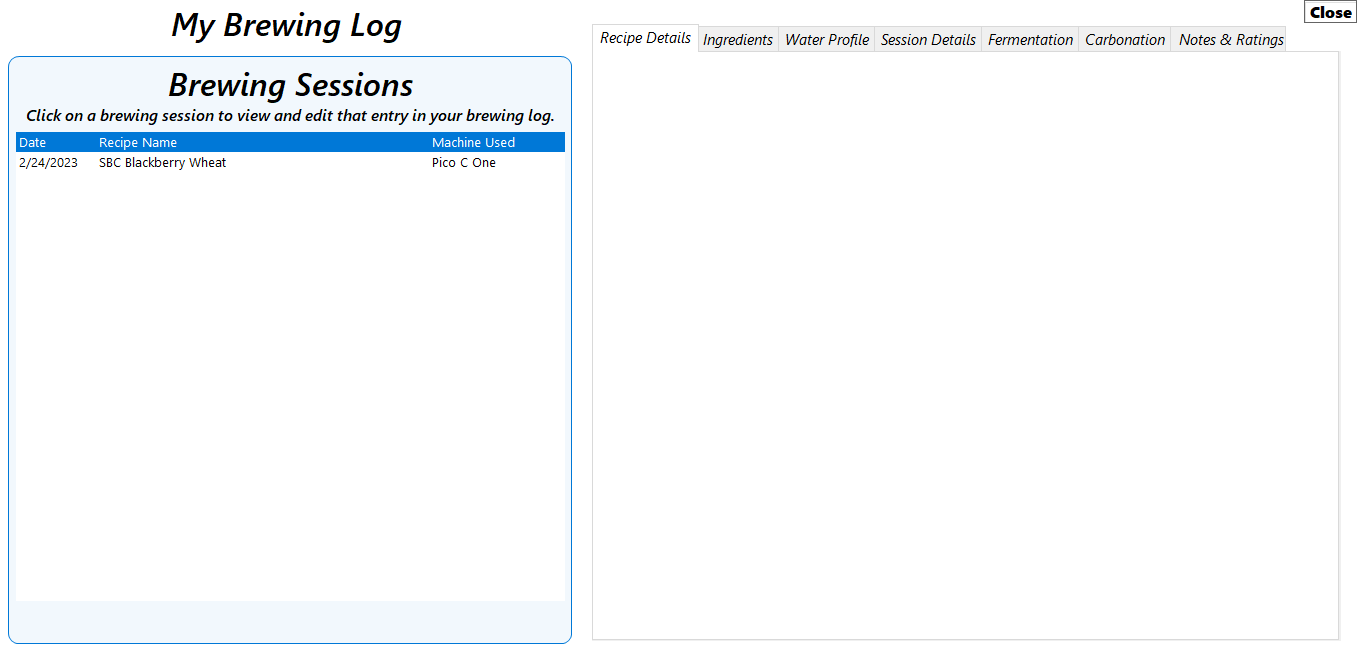This screenshot has width=1358, height=654.
Task: Click inside the empty Recipe Details panel
Action: 965,340
